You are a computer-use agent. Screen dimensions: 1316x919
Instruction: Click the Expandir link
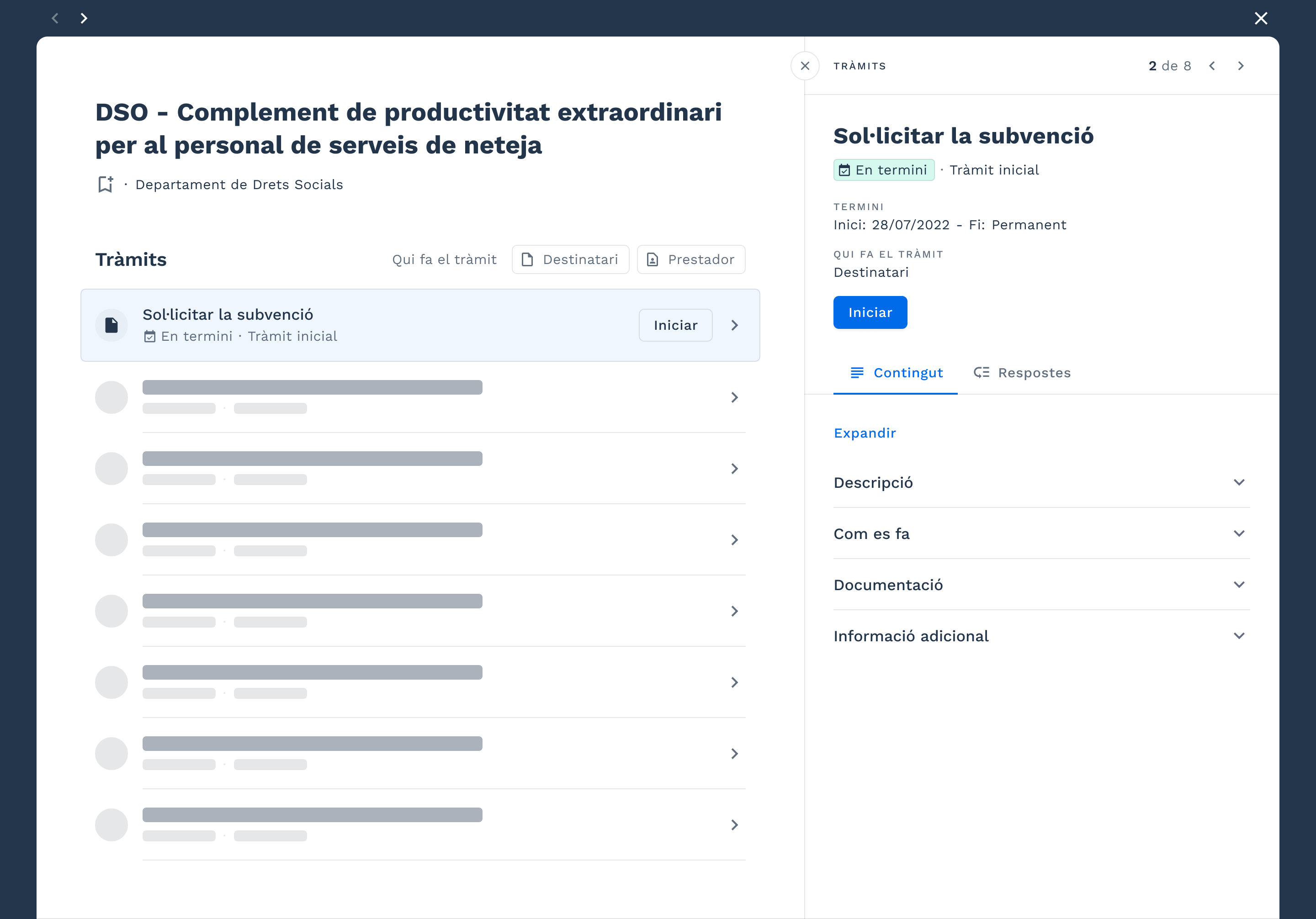coord(865,433)
